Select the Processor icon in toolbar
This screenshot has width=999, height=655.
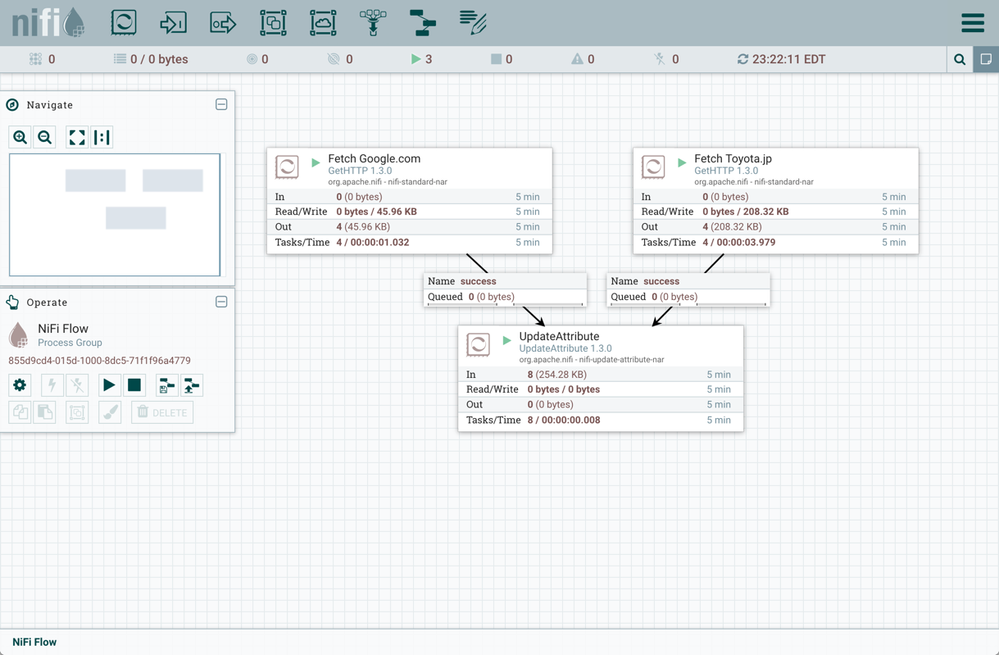[124, 22]
